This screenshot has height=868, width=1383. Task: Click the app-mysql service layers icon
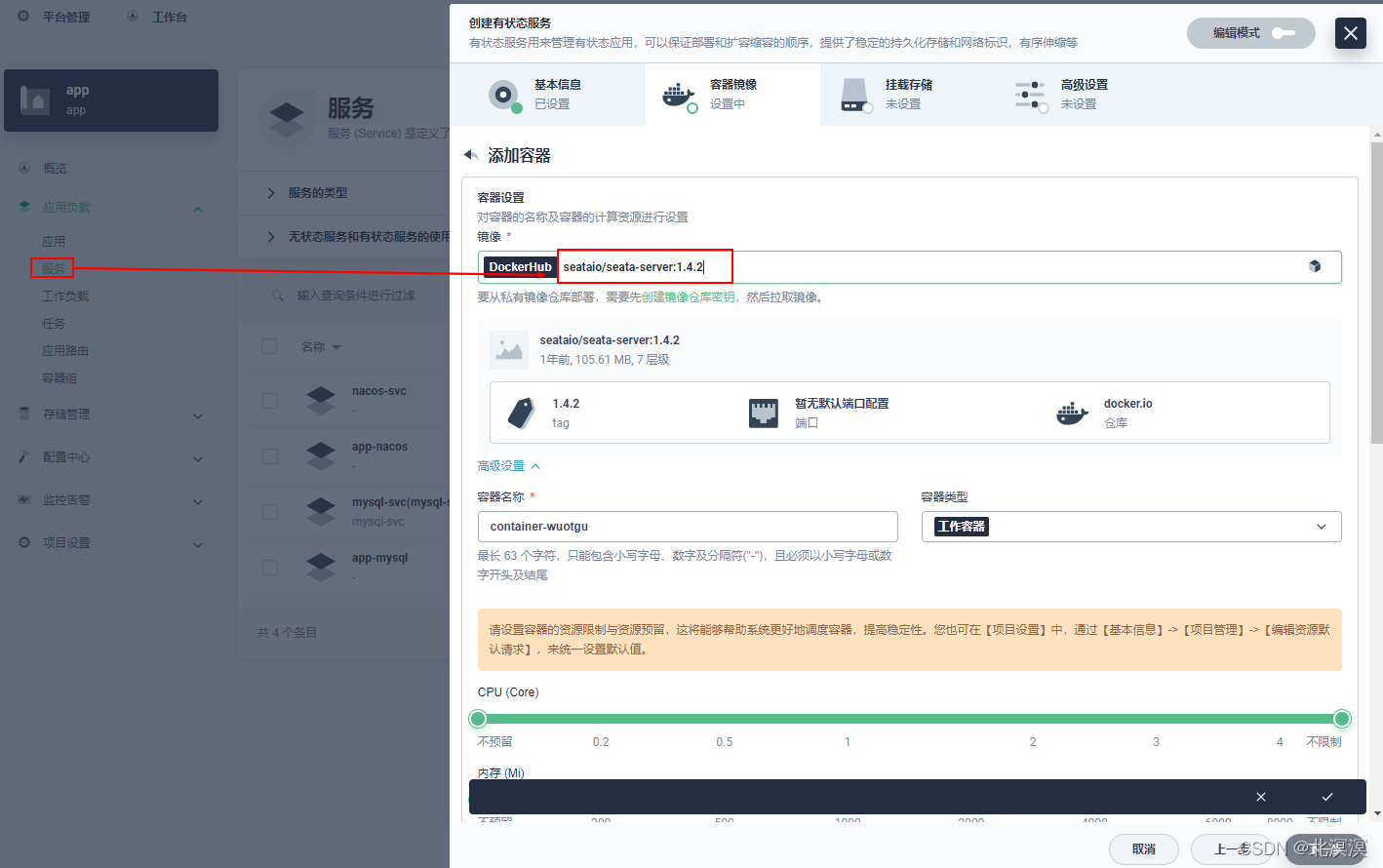pyautogui.click(x=321, y=568)
